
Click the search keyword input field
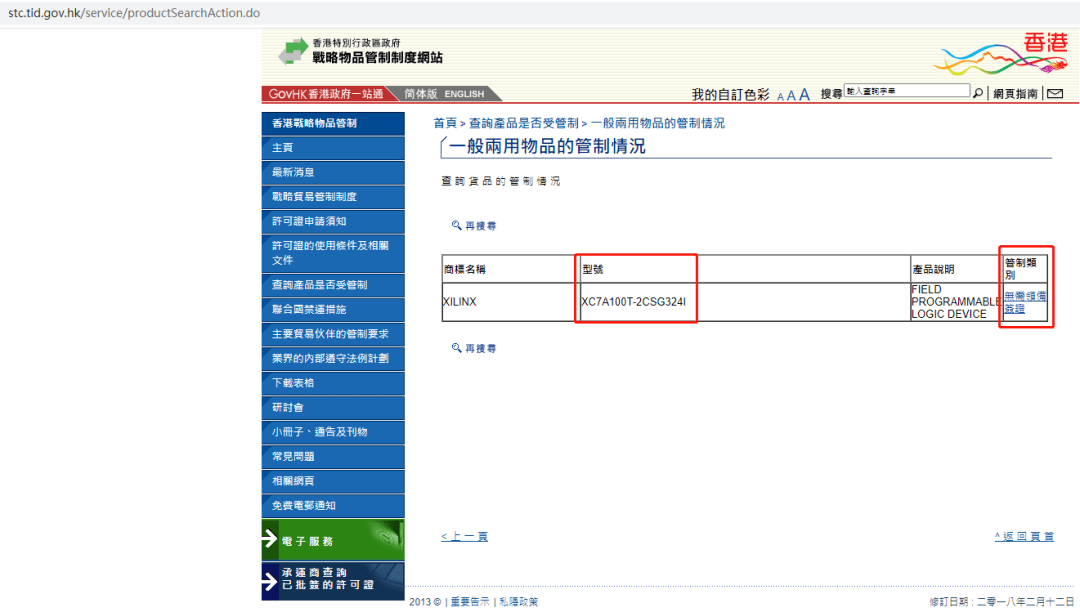[906, 91]
